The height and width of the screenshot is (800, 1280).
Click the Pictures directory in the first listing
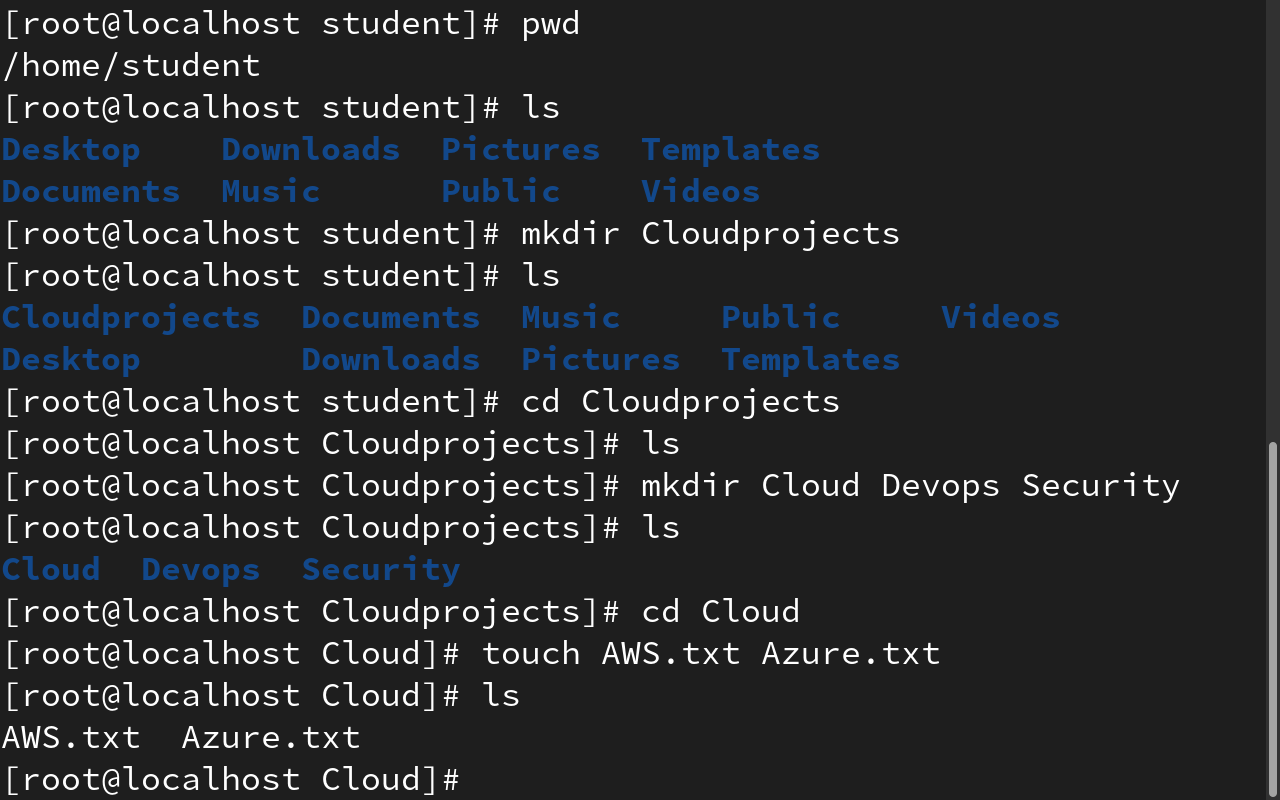tap(521, 150)
